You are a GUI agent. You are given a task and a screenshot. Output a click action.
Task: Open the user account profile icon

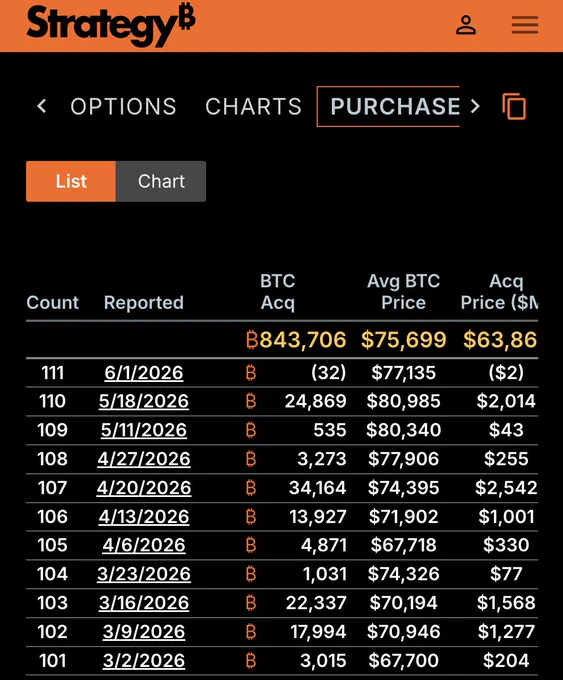tap(466, 25)
